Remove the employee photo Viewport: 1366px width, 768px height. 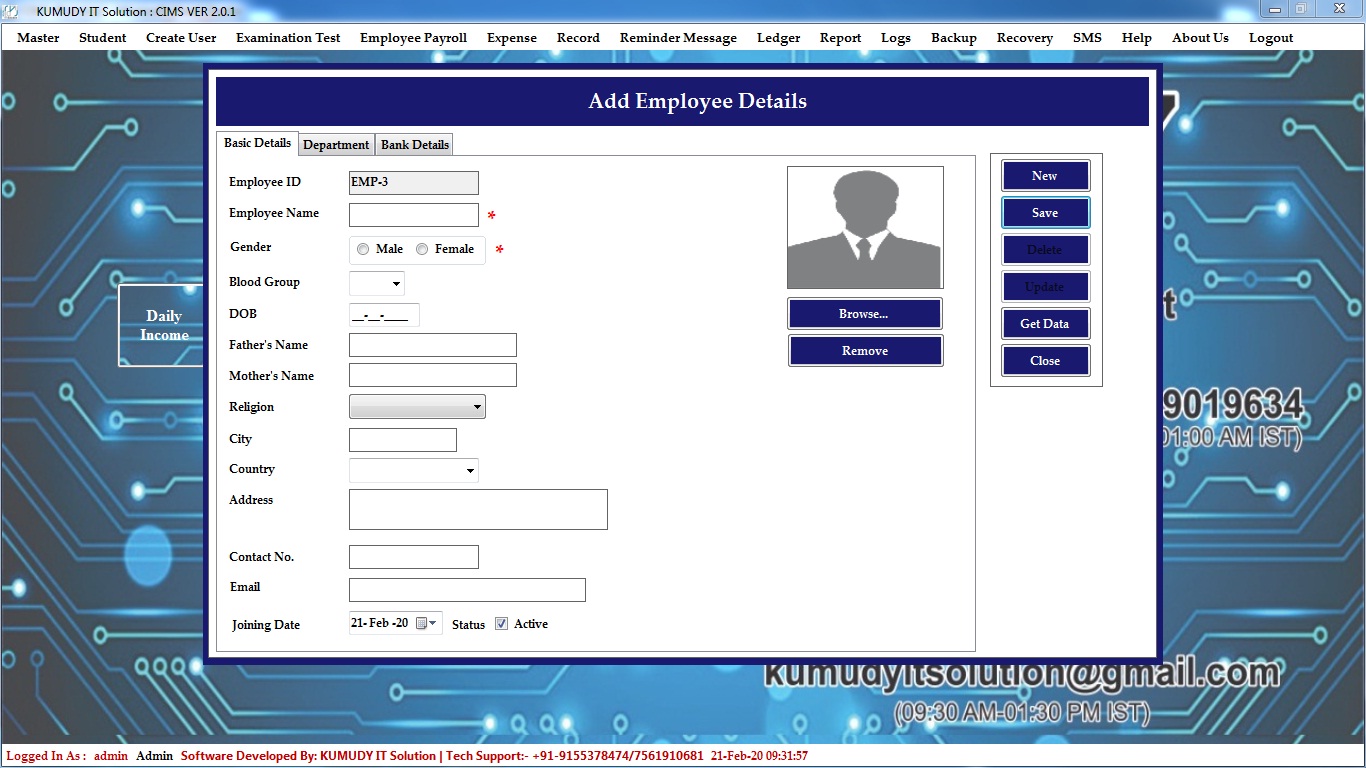click(x=864, y=351)
